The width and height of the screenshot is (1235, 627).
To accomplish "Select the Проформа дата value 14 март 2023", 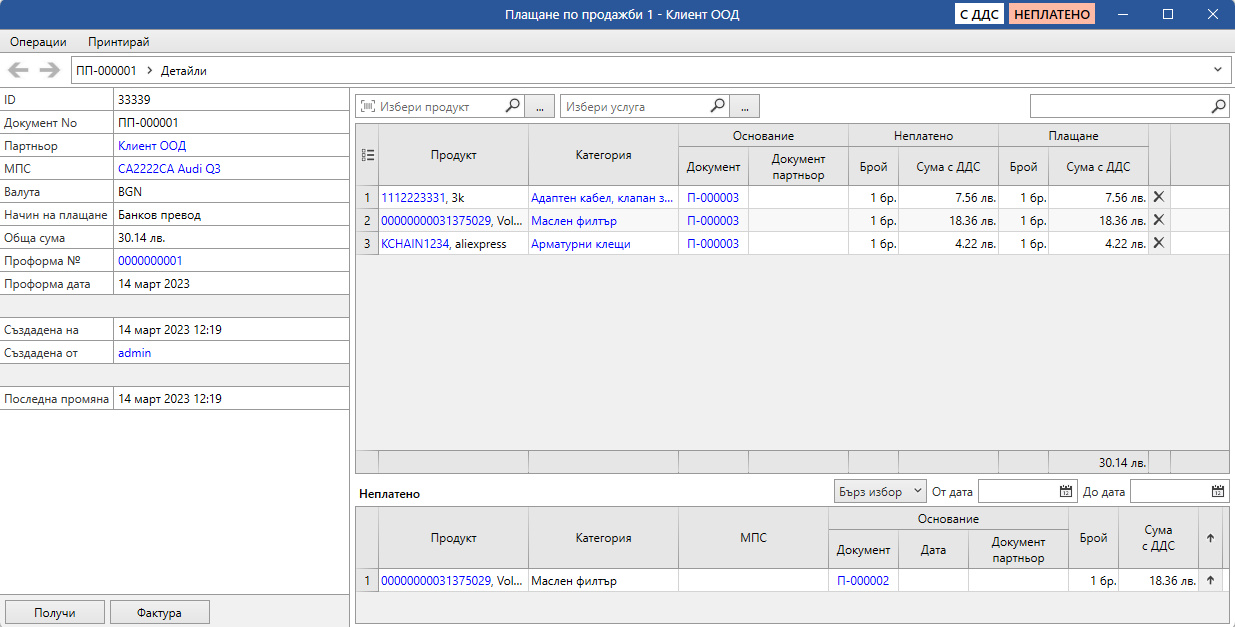I will click(153, 284).
